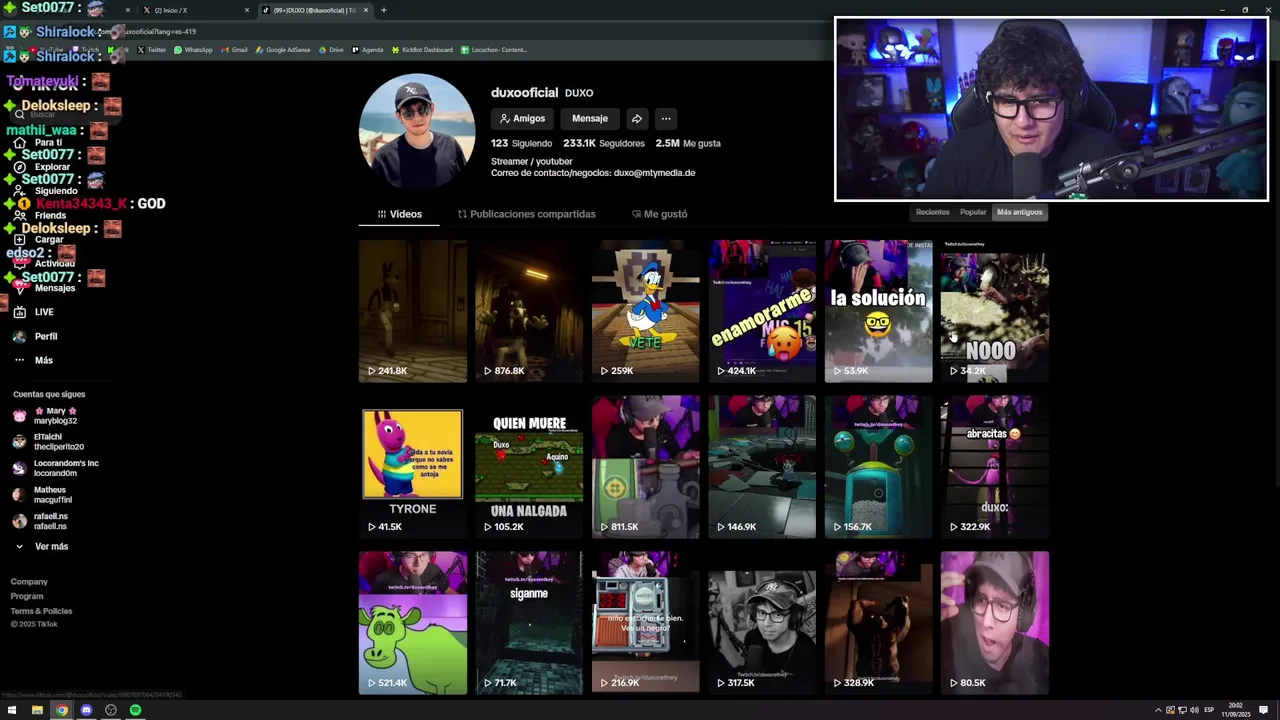This screenshot has width=1280, height=720.
Task: Open Matheus macguffinl account avatar
Action: [20, 494]
